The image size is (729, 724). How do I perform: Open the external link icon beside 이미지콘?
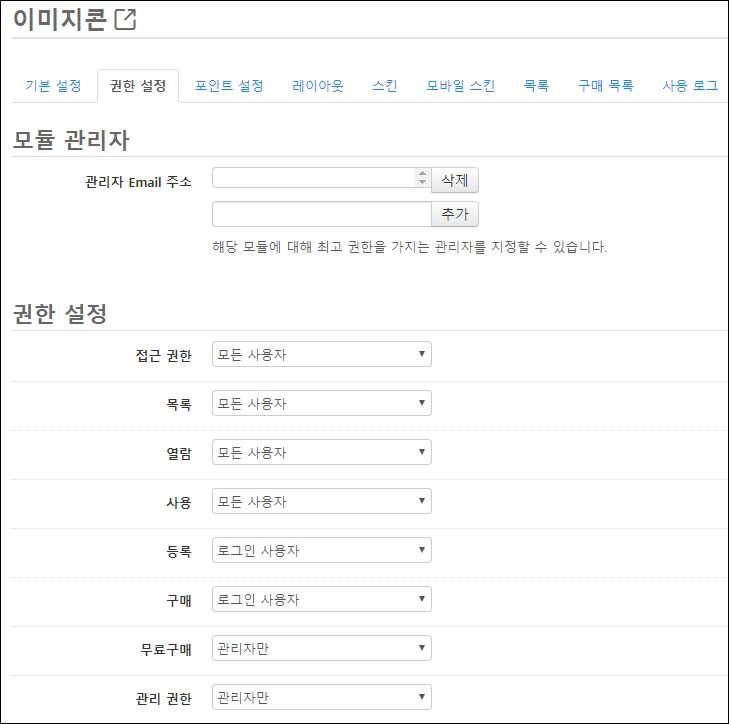(125, 20)
